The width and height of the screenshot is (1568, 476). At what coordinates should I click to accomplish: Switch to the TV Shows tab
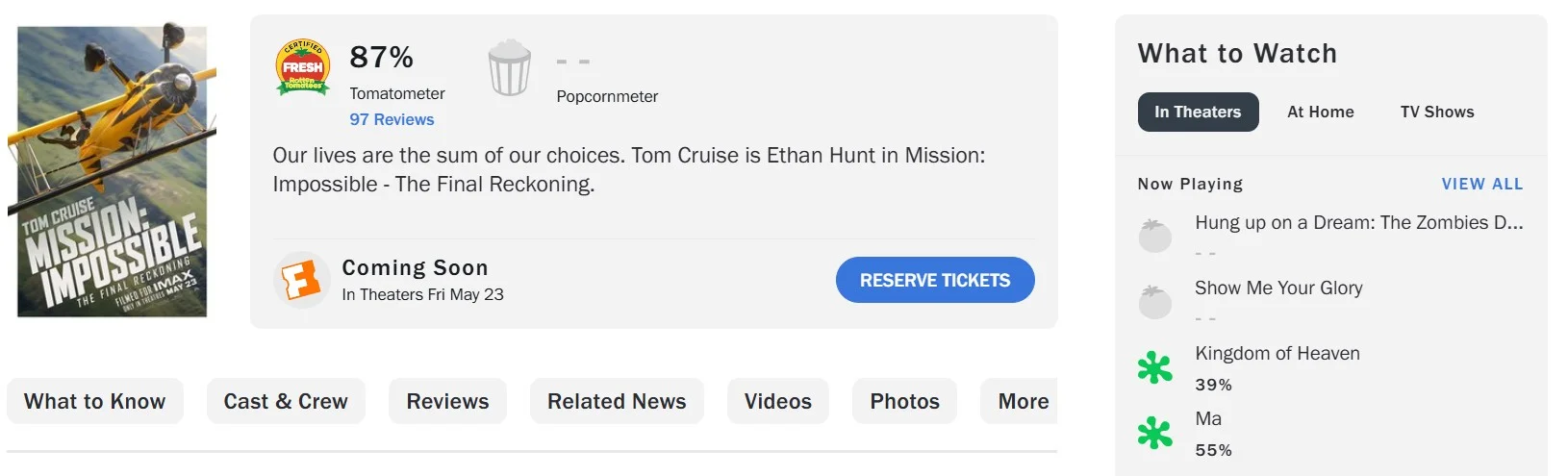(x=1437, y=112)
